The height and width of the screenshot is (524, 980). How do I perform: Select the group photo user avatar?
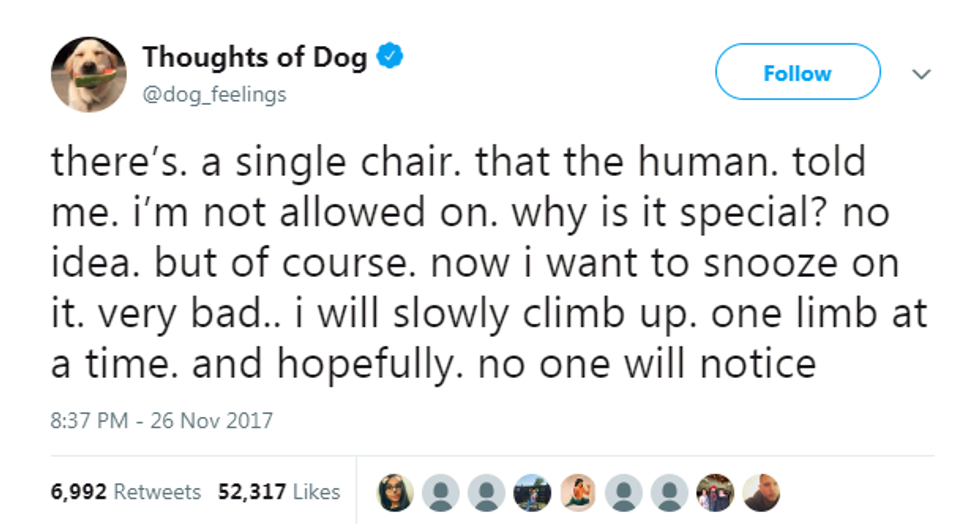pyautogui.click(x=715, y=491)
